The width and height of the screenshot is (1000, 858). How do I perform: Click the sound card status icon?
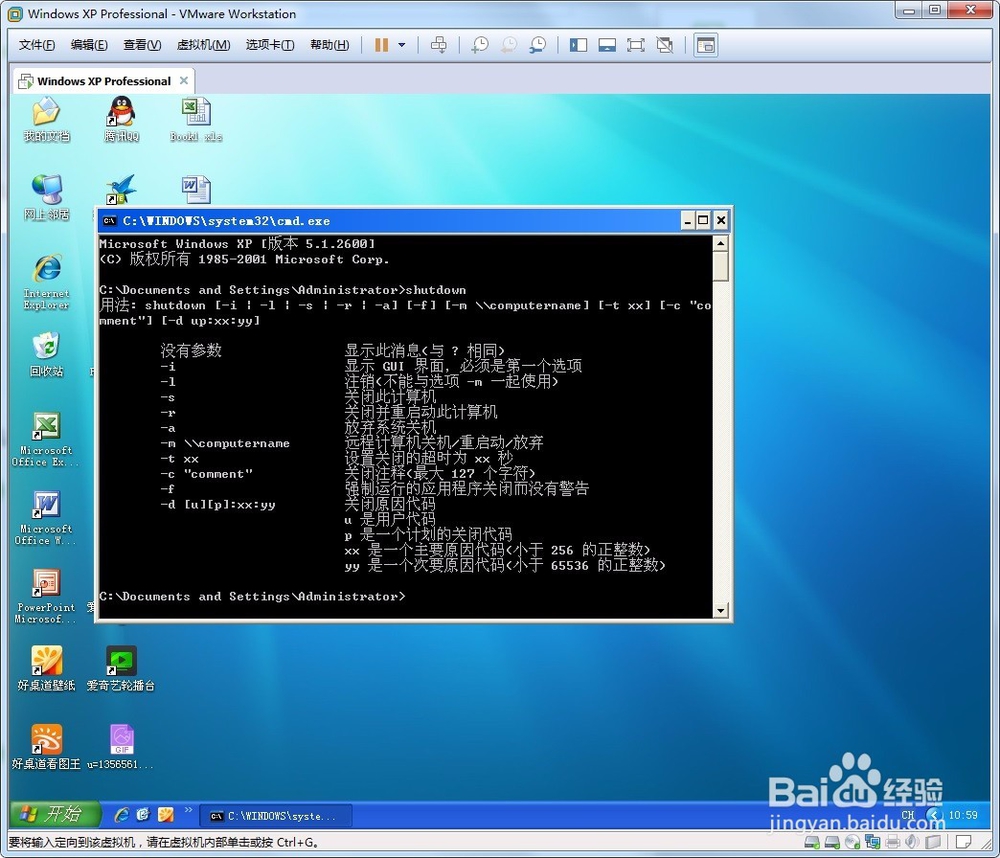pos(913,842)
